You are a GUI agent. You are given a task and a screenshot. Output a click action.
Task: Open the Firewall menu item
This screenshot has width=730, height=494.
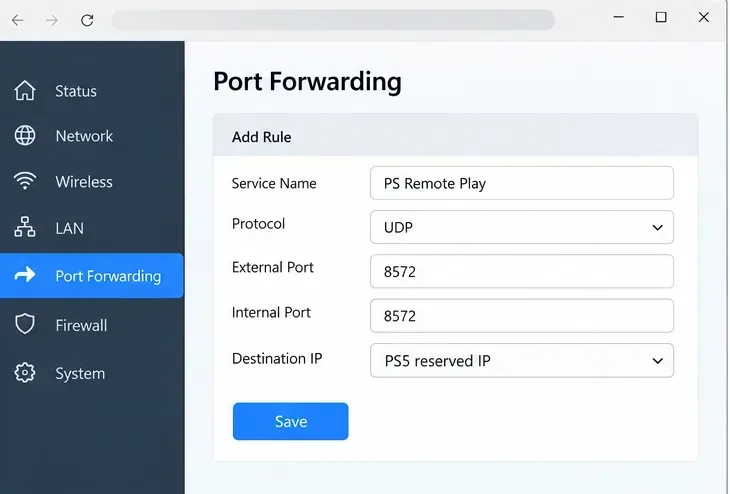[81, 325]
